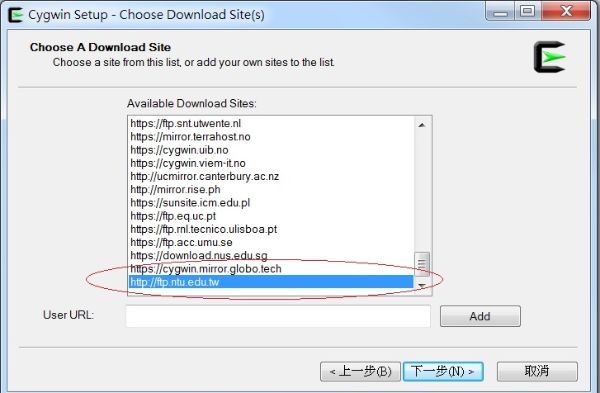Screen dimensions: 600x393
Task: Select highlighted http://ftp.ntu.edu.tw mirror
Action: pos(271,282)
